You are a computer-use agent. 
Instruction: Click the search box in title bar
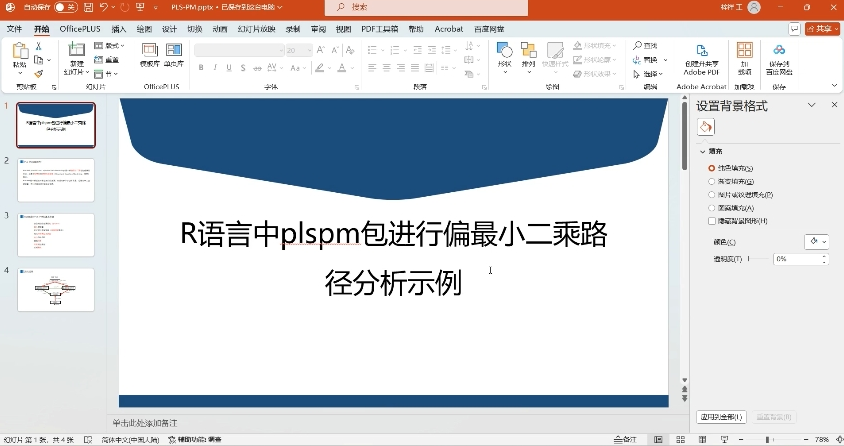(427, 7)
